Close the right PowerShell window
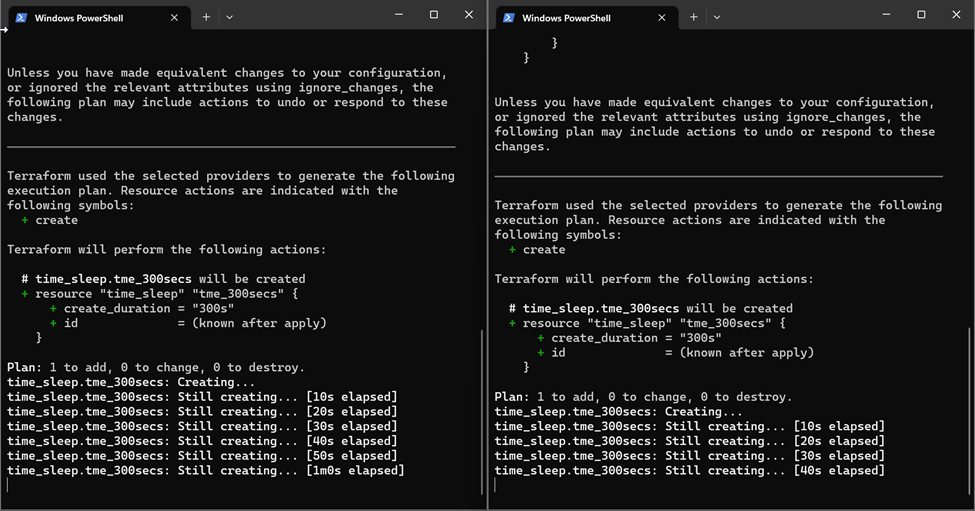 956,14
